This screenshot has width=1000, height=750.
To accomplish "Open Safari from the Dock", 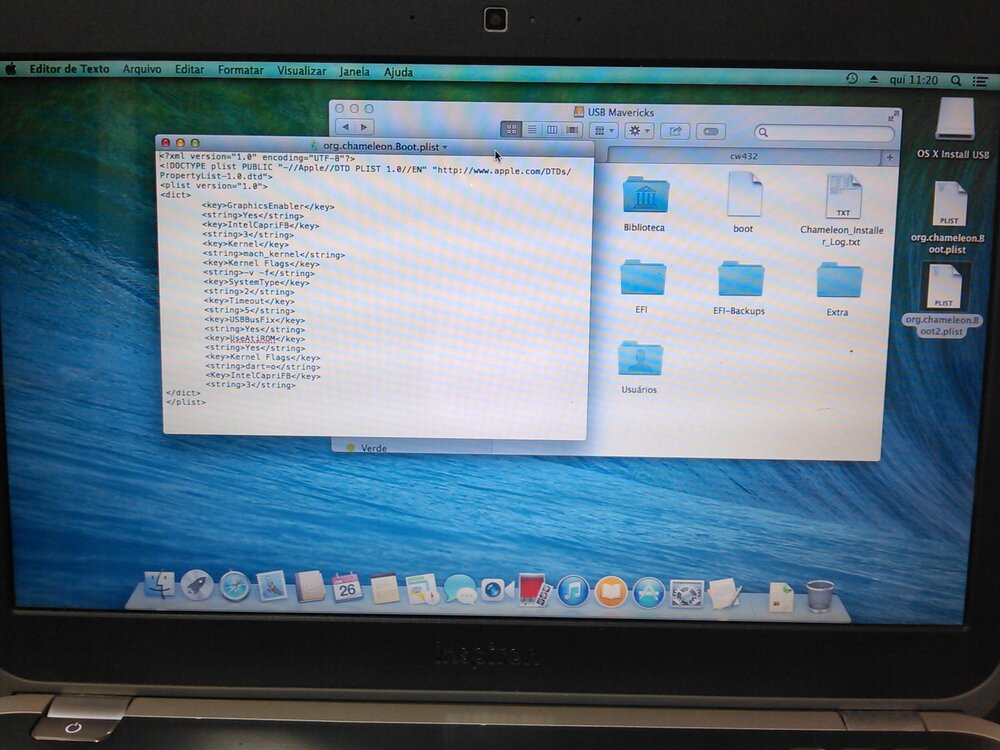I will tap(234, 586).
